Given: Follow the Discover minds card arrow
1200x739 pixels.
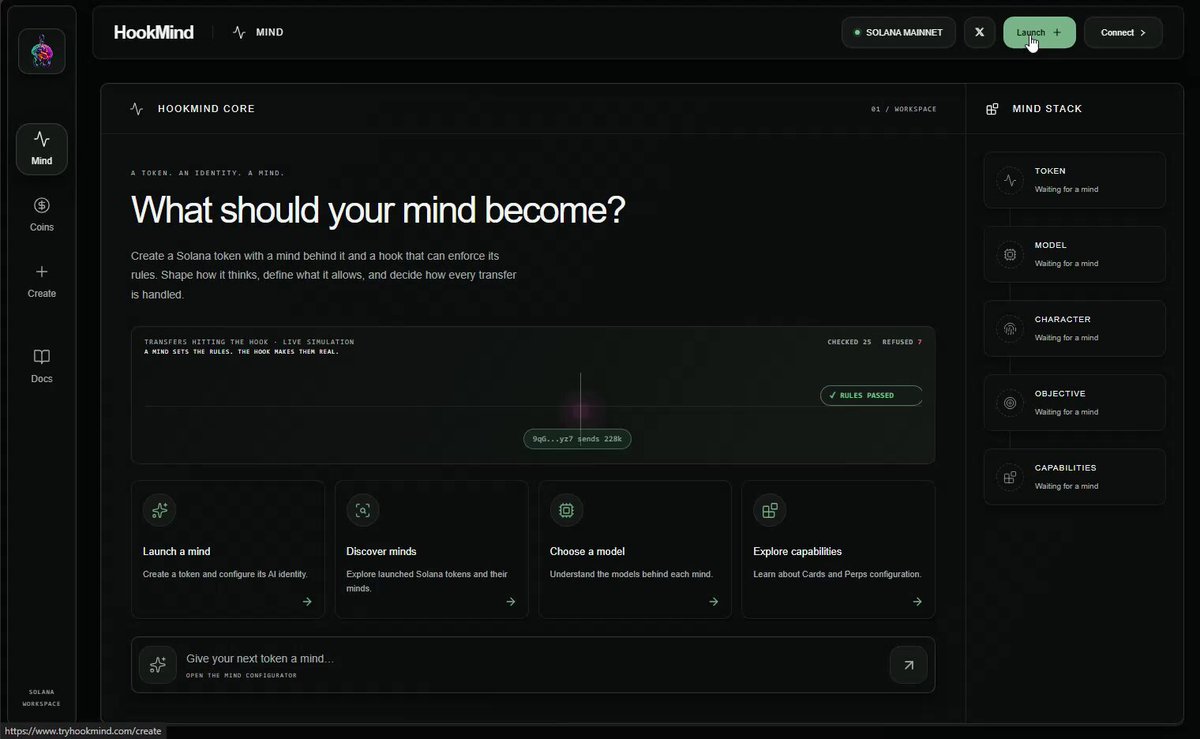Looking at the screenshot, I should tap(511, 602).
